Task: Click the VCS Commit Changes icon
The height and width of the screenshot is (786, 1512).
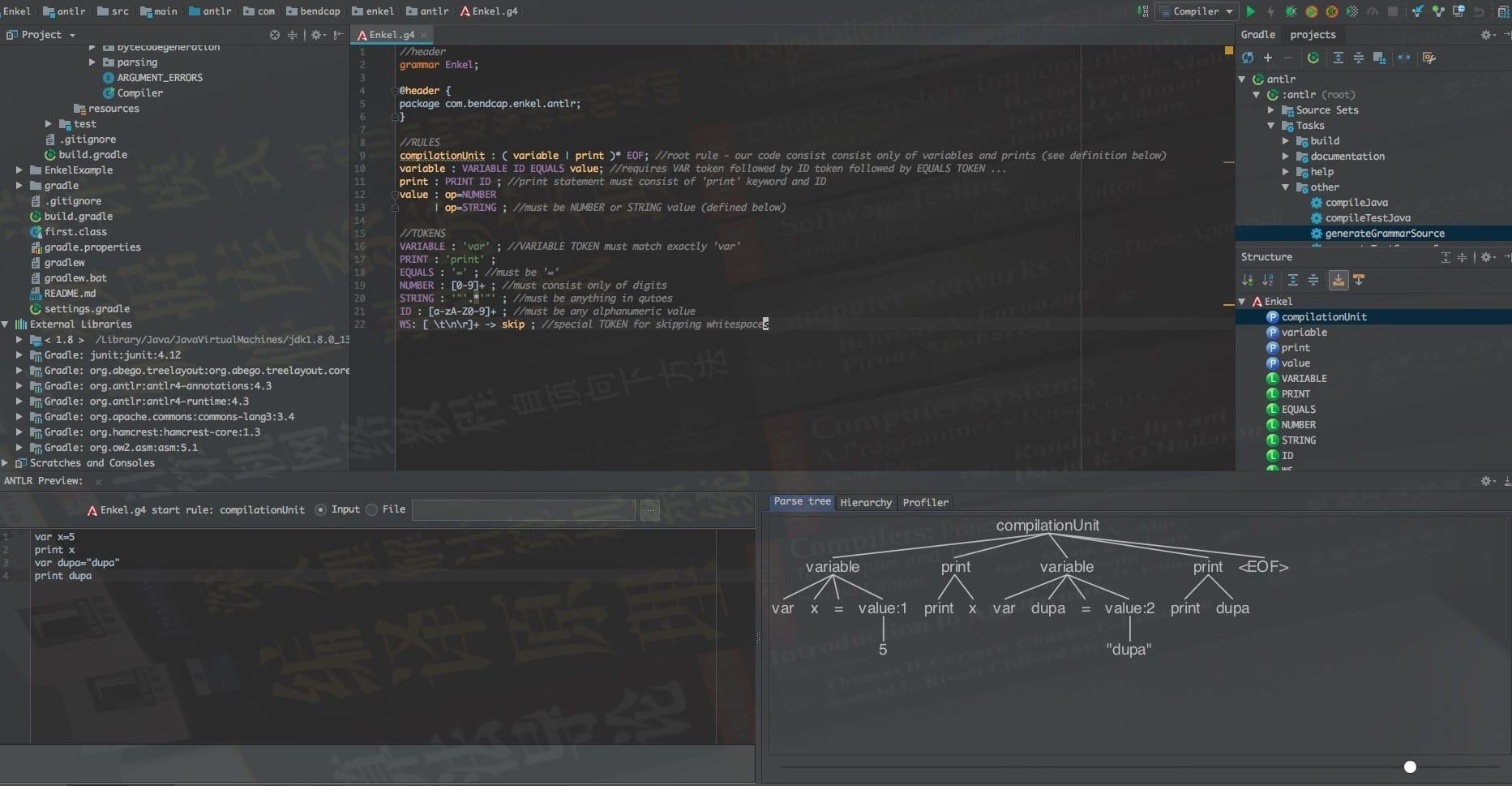Action: (1438, 11)
